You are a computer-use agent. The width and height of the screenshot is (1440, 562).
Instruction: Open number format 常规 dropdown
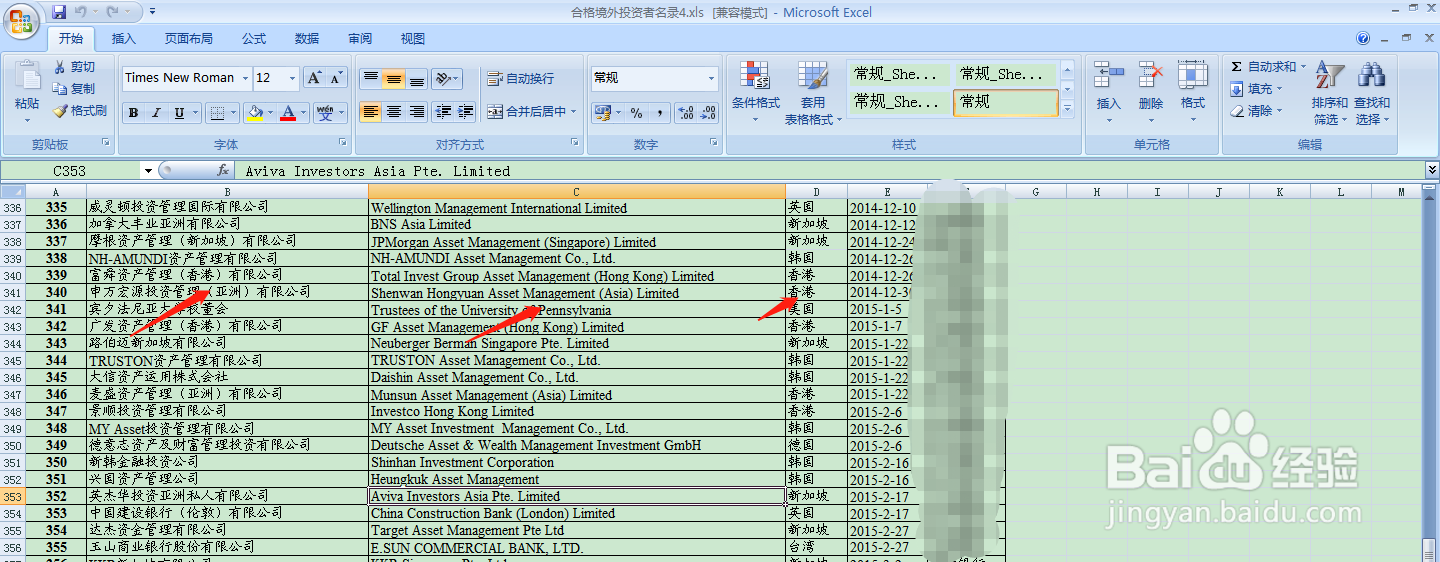pyautogui.click(x=712, y=78)
